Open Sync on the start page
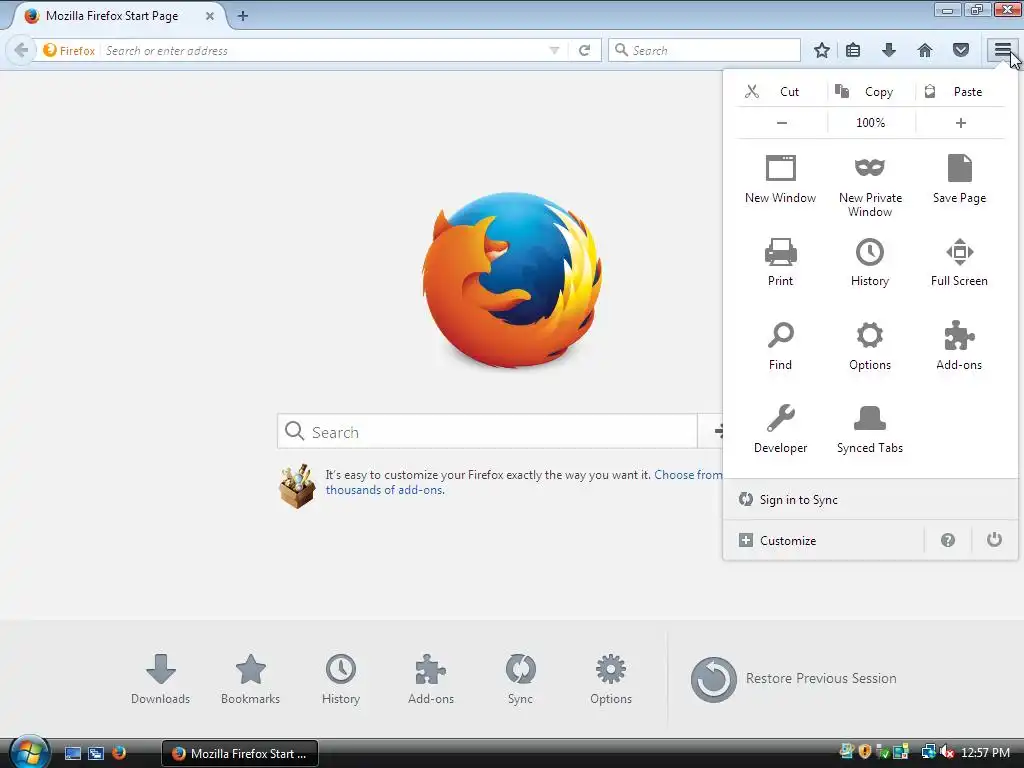This screenshot has width=1024, height=768. point(520,679)
